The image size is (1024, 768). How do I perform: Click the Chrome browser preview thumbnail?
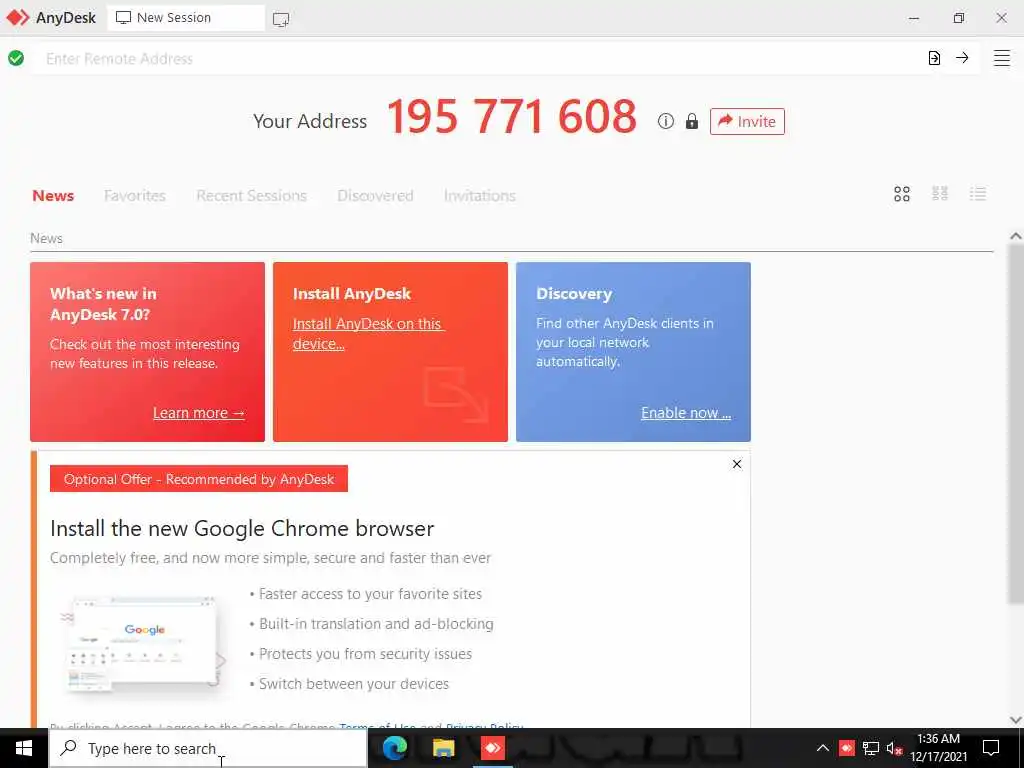pos(142,643)
